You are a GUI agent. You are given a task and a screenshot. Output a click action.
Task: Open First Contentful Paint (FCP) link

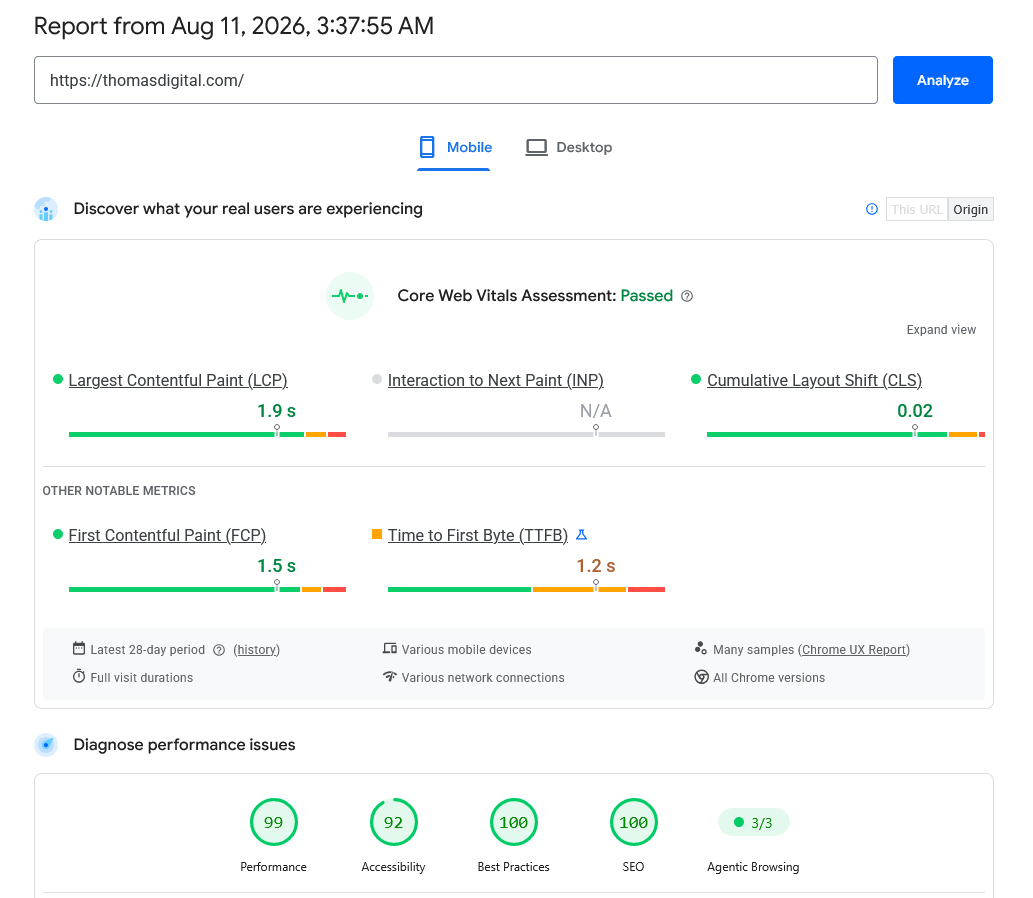coord(167,535)
